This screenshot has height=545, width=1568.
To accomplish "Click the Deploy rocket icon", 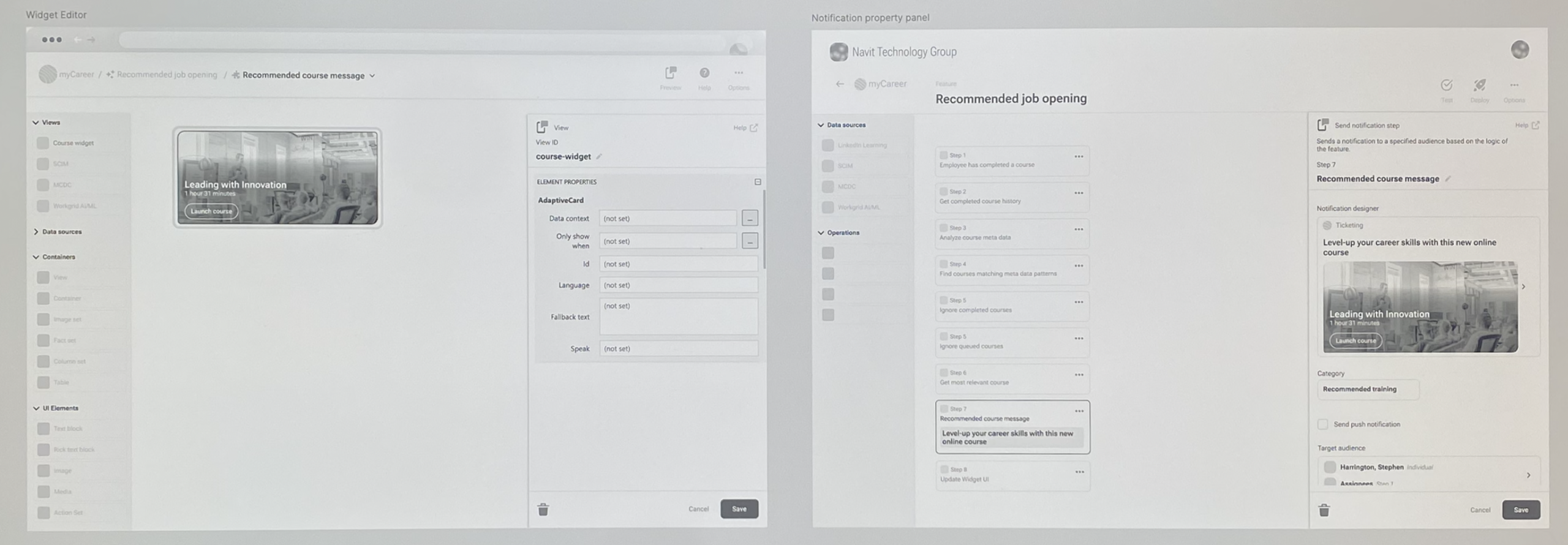I will (1480, 85).
